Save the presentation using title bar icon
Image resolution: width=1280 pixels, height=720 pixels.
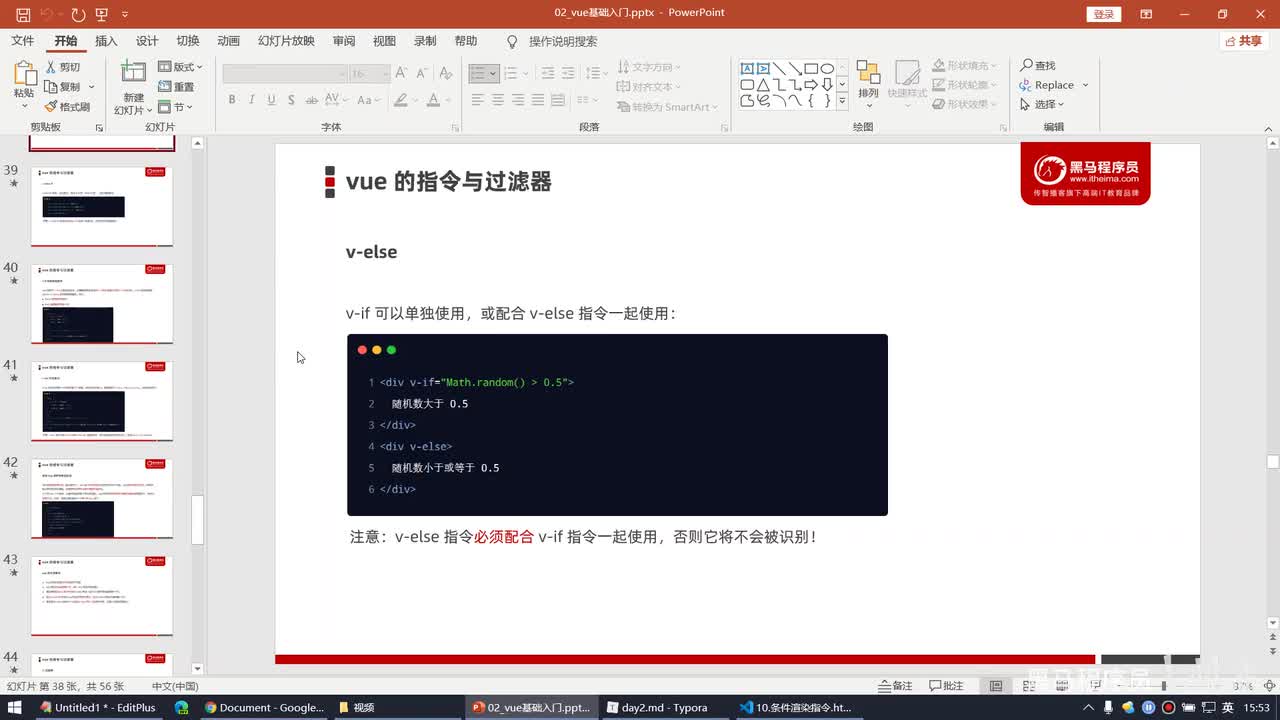(23, 14)
